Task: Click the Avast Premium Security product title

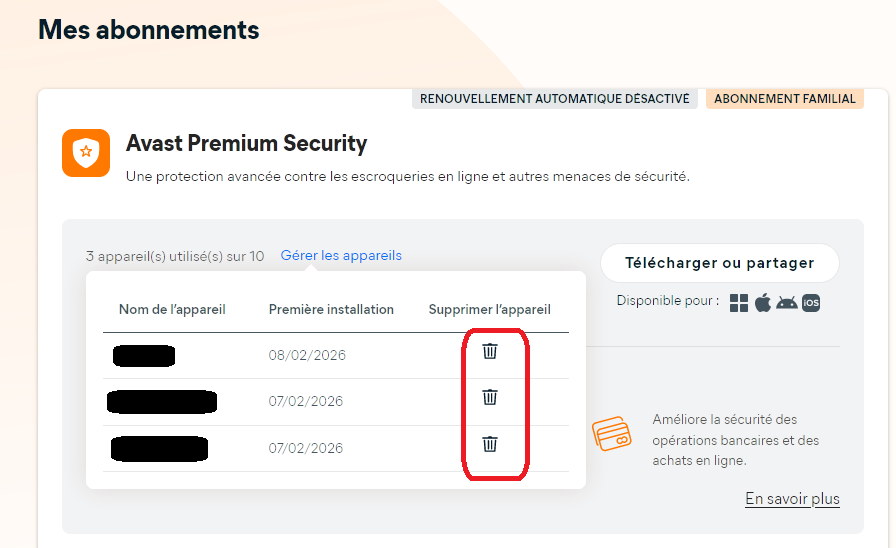Action: point(246,144)
